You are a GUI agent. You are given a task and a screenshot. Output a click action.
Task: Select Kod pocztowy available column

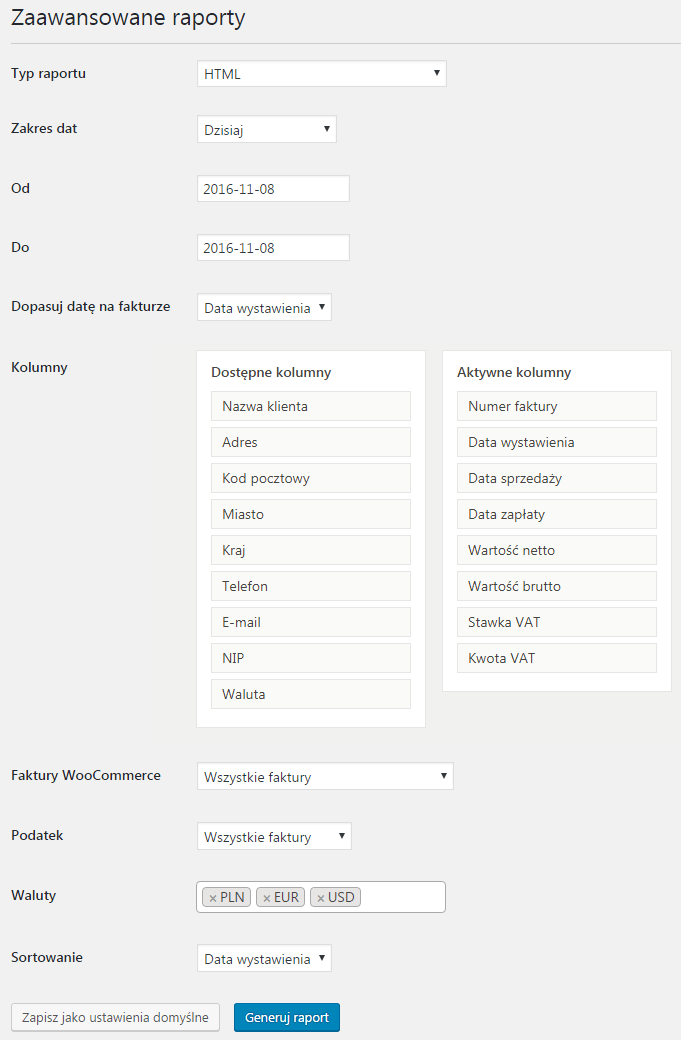pos(311,478)
